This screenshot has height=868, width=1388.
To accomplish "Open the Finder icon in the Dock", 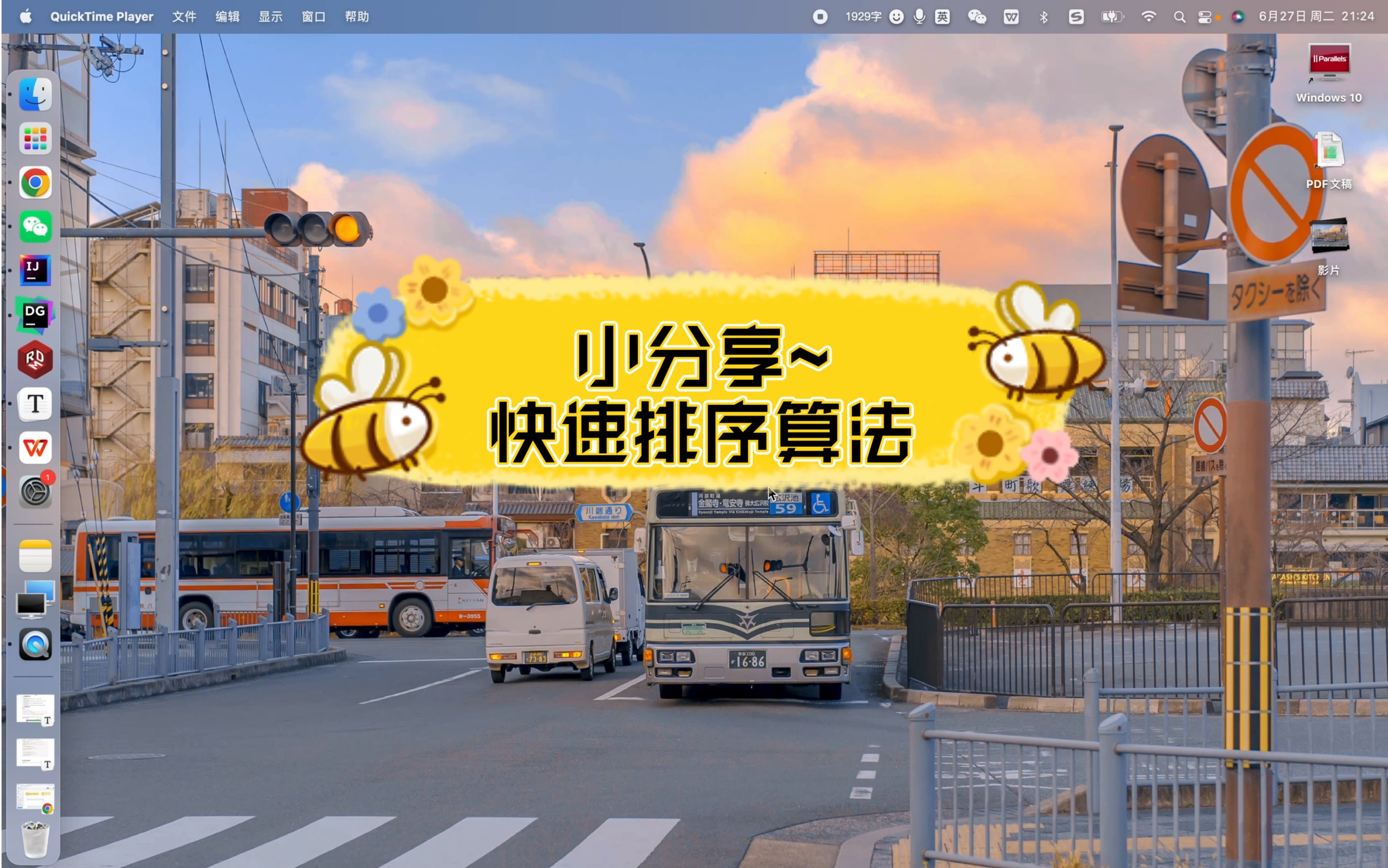I will (35, 95).
